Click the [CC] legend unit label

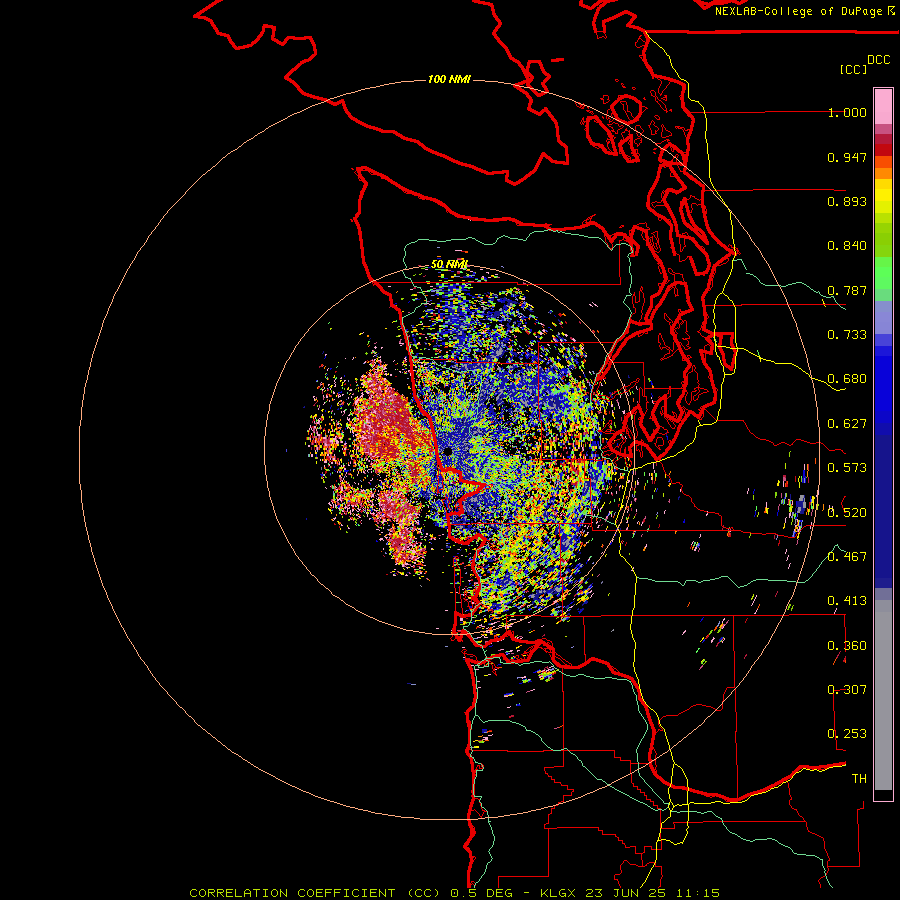coord(853,69)
